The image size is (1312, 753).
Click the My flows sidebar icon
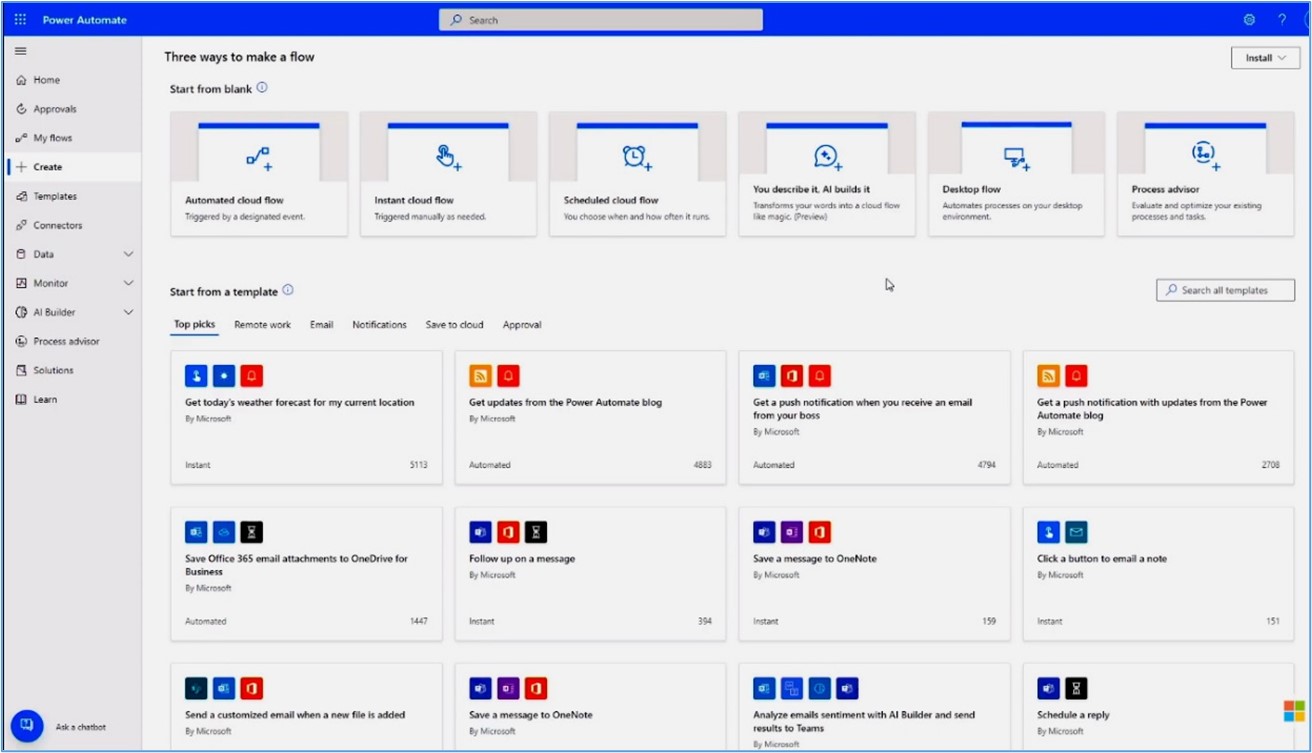21,138
